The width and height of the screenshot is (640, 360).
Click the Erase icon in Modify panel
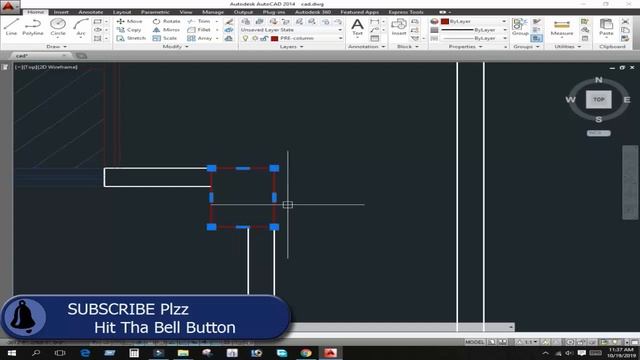click(x=229, y=21)
